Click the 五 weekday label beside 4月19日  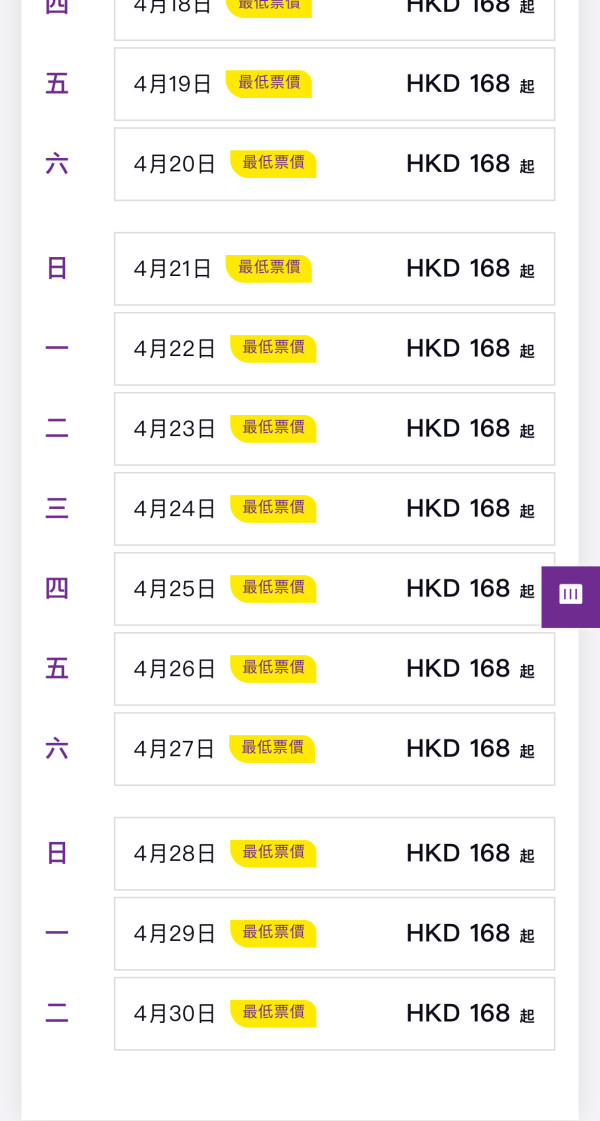point(57,84)
